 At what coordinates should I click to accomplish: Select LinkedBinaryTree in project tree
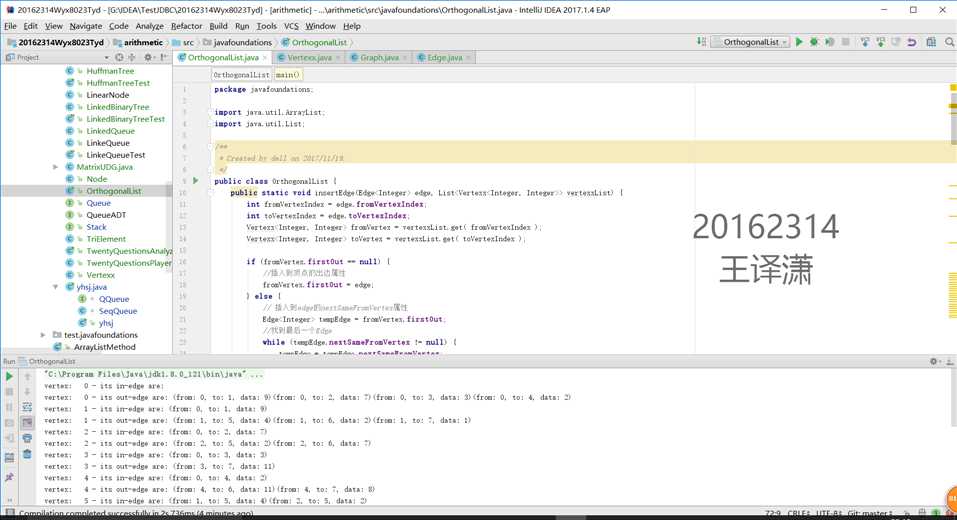click(118, 107)
